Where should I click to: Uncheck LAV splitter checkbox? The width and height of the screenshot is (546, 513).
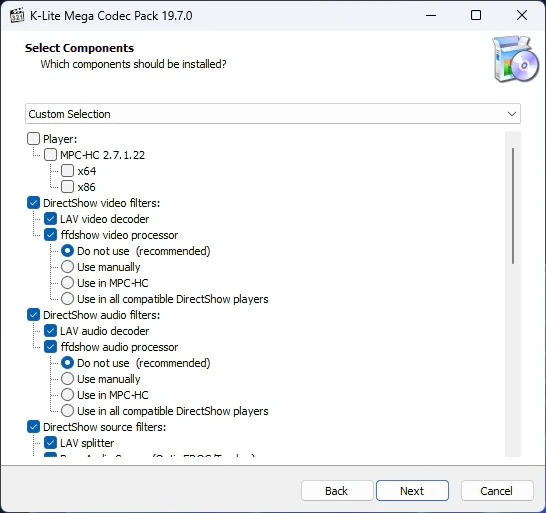(50, 443)
